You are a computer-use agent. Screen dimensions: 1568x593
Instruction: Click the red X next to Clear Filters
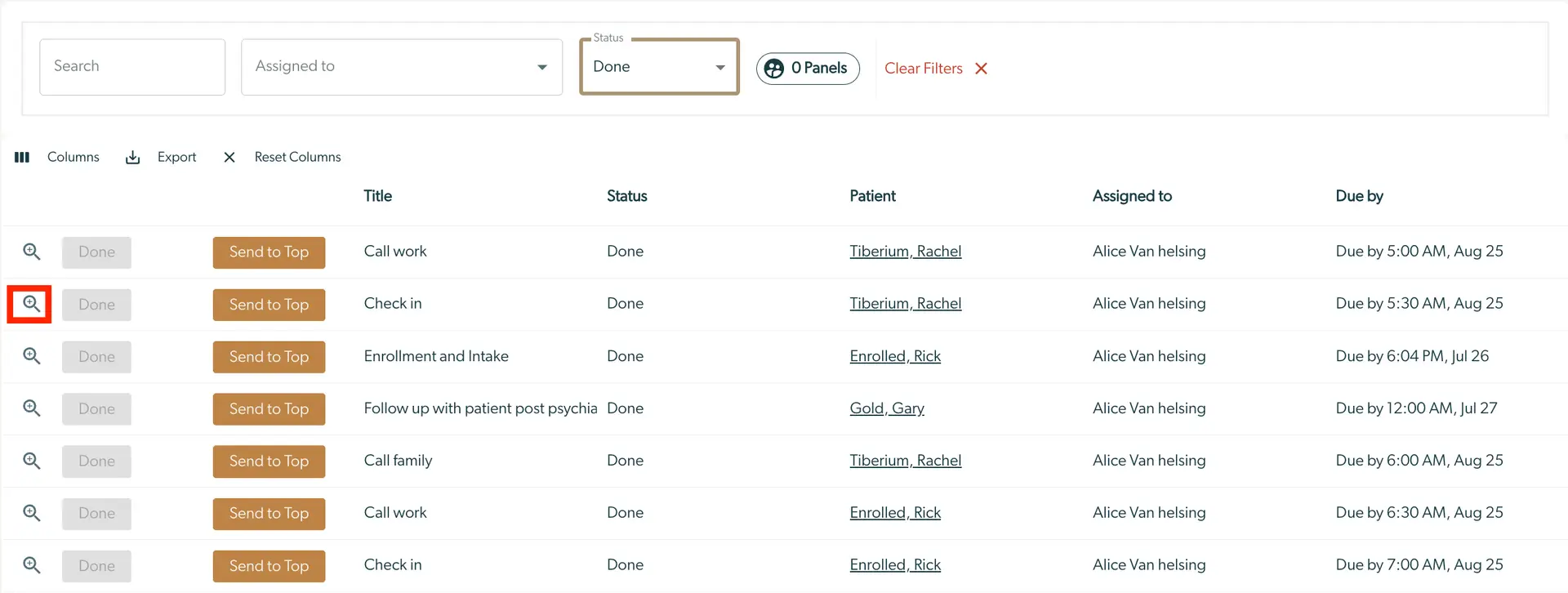(x=981, y=69)
